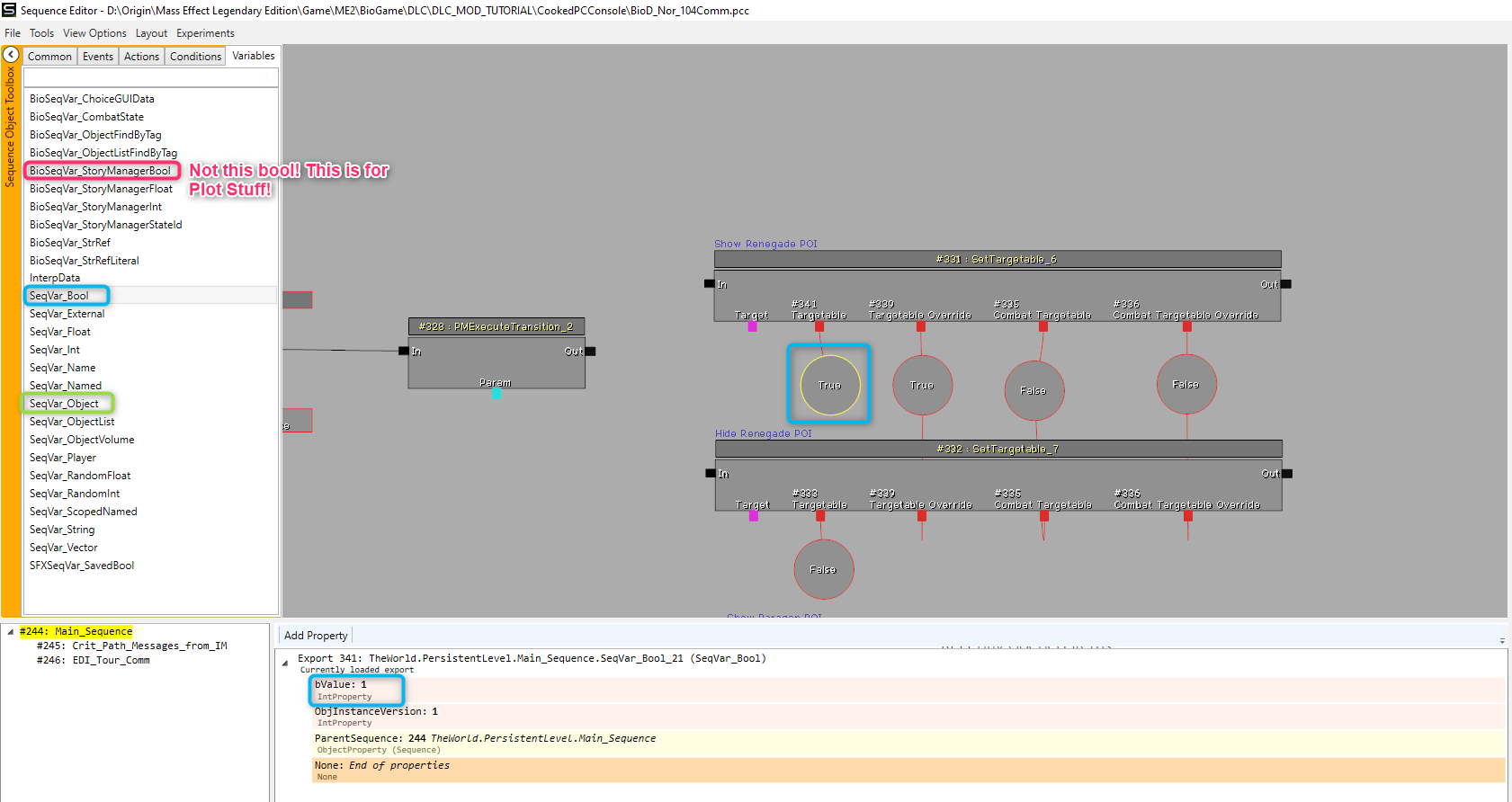The image size is (1512, 802).
Task: Select the False variable under Combat Targetable
Action: pos(1034,390)
